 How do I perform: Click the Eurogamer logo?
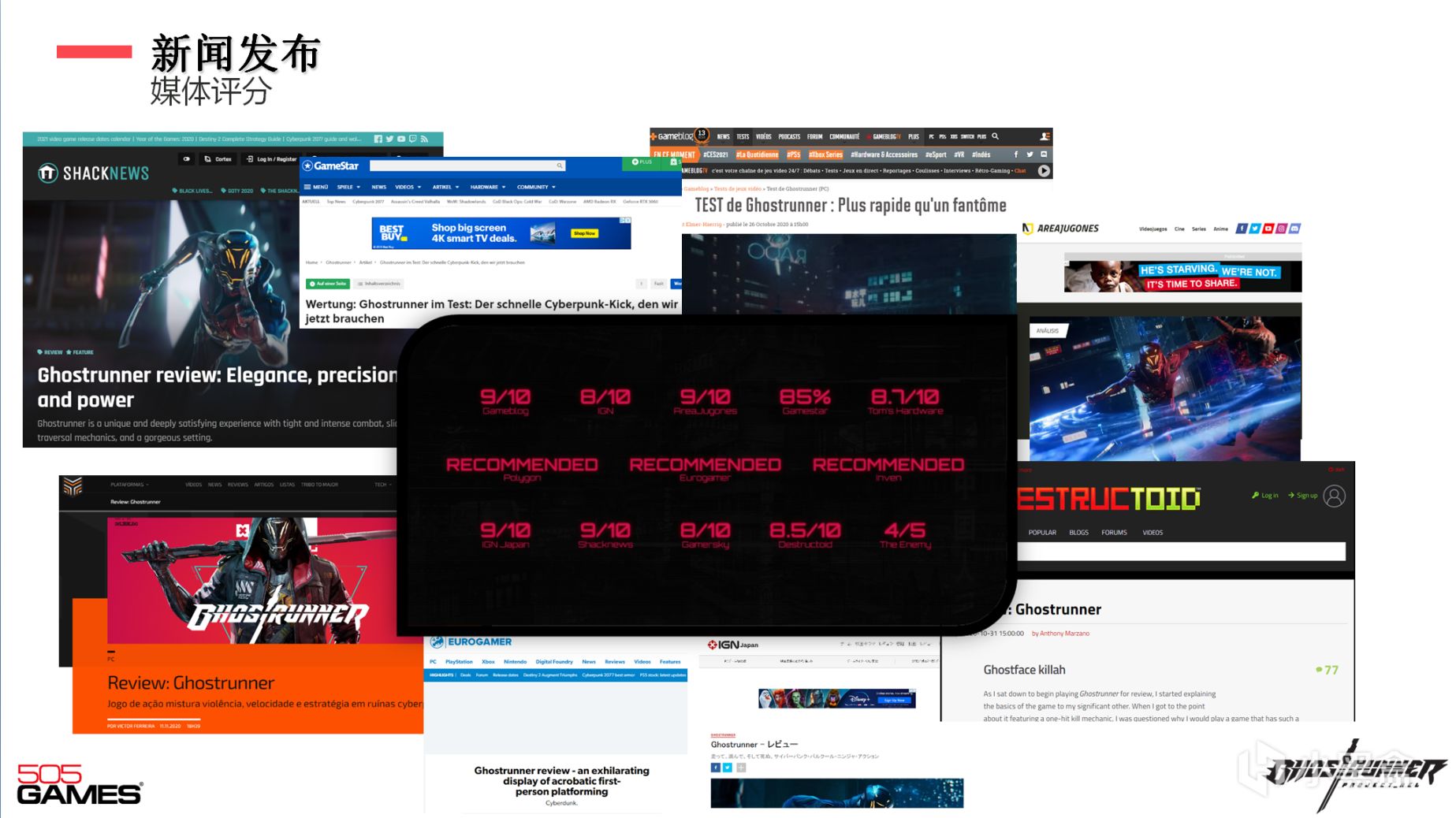[471, 642]
